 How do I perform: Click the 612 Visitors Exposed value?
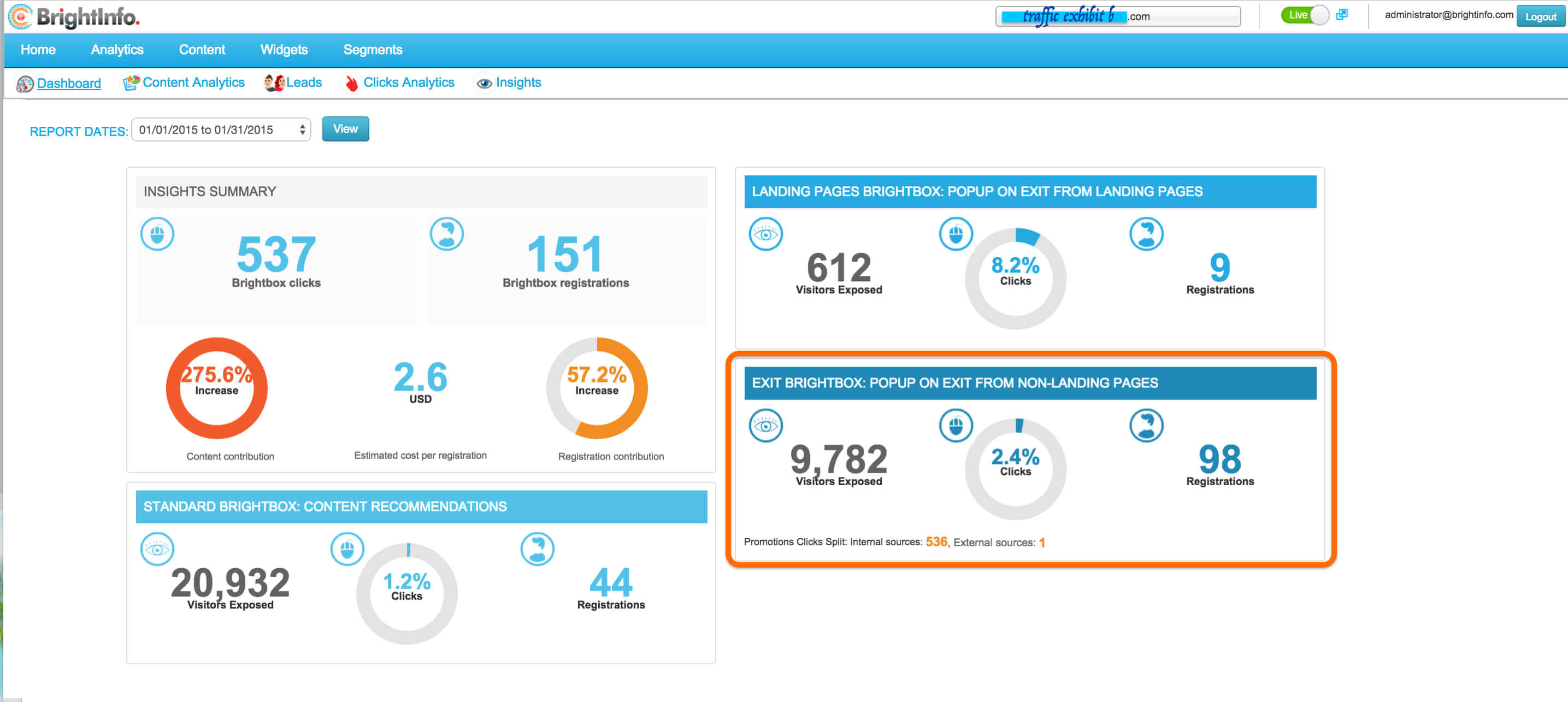pos(839,267)
